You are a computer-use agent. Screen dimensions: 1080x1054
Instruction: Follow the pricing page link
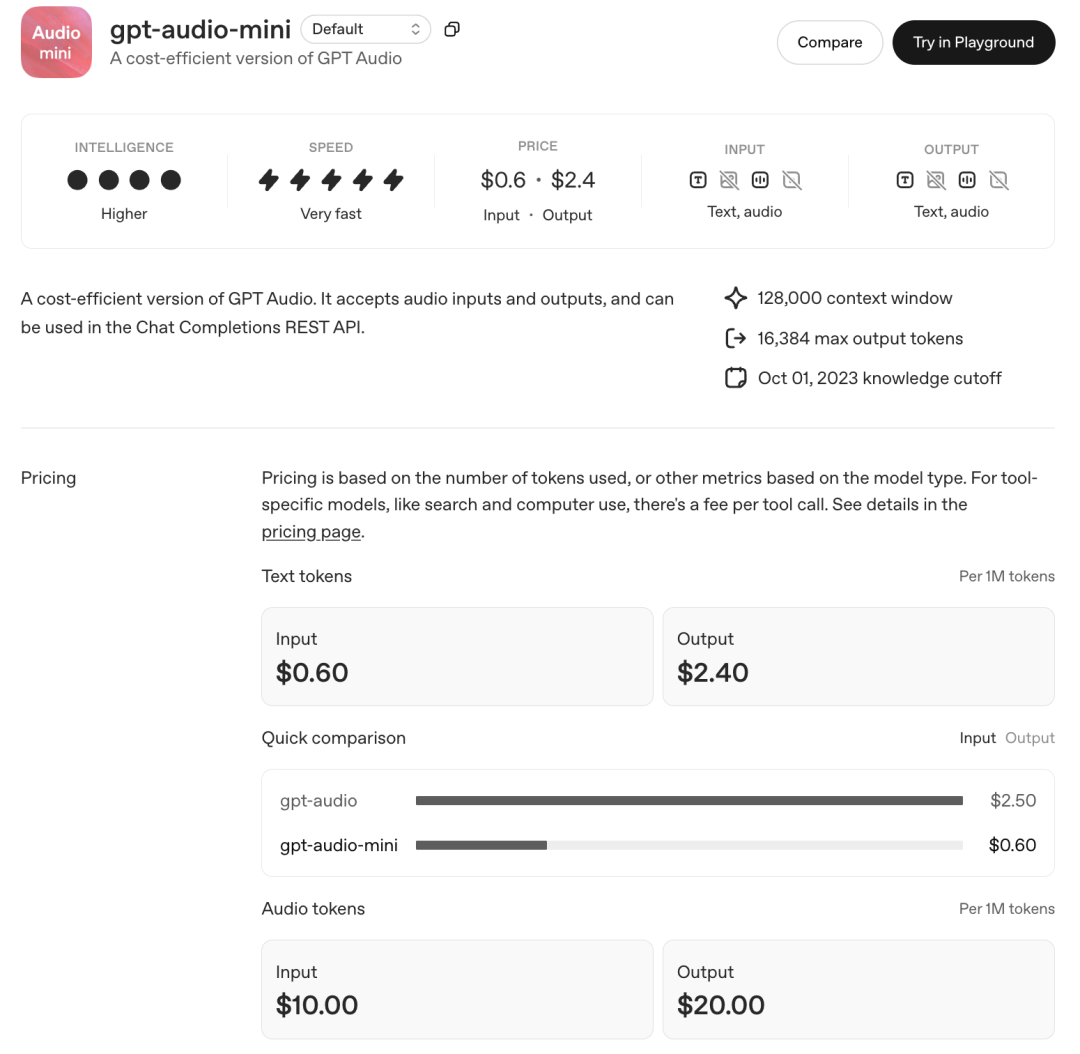[x=311, y=532]
